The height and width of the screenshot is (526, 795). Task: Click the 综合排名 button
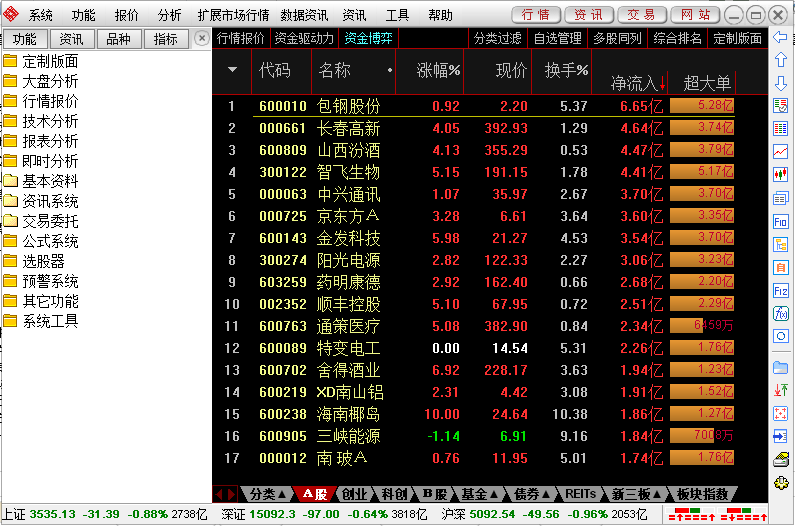point(677,38)
